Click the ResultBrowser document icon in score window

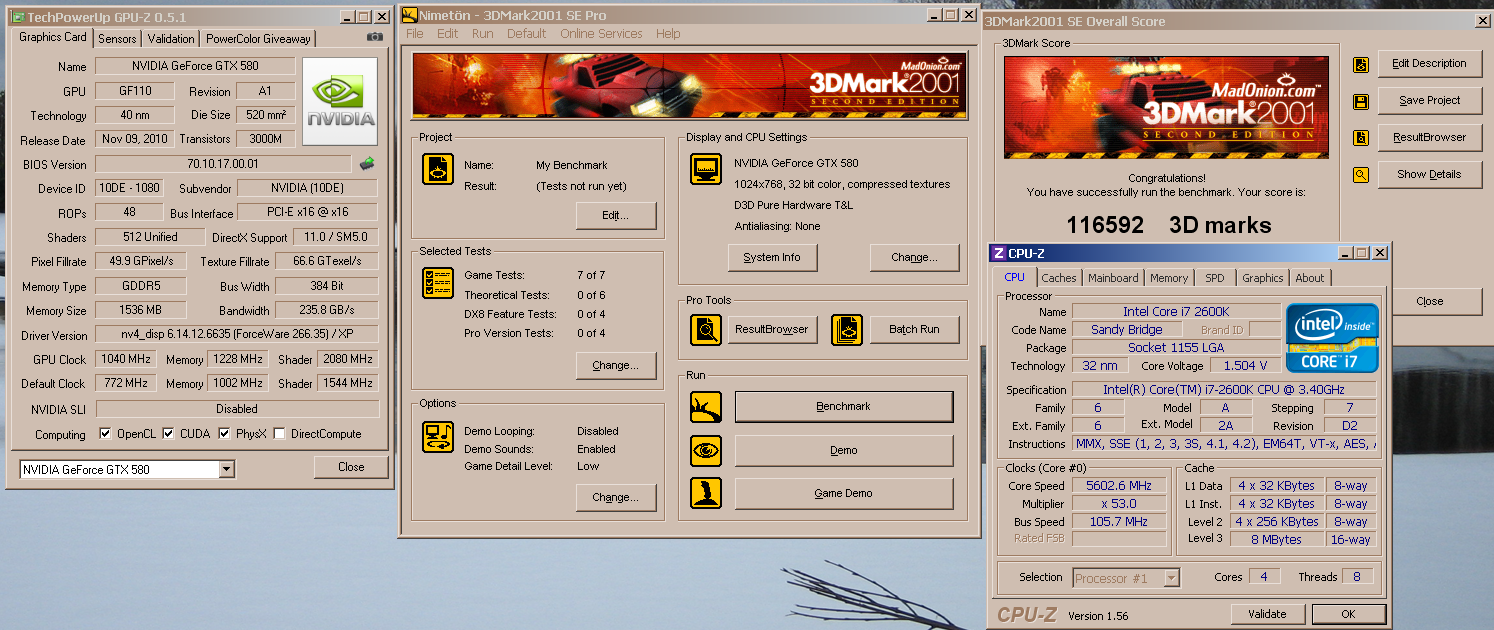(x=1360, y=138)
